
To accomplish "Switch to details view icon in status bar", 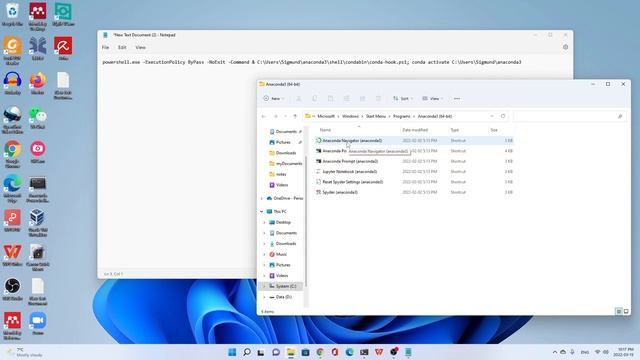I will [x=619, y=311].
